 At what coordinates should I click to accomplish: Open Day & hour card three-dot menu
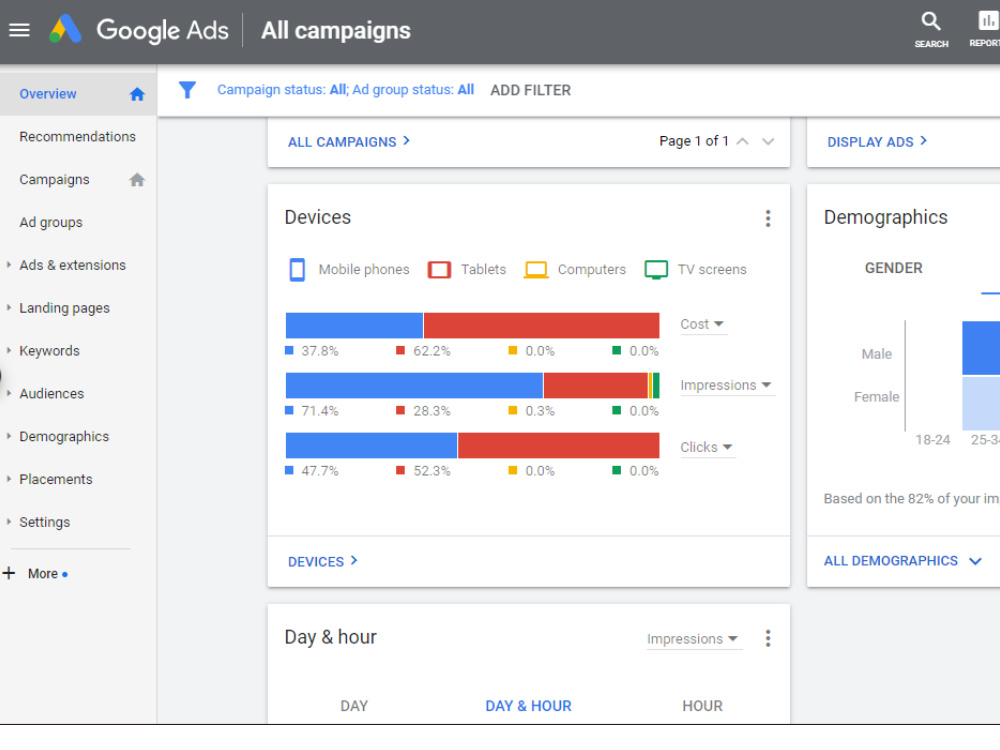coord(768,638)
